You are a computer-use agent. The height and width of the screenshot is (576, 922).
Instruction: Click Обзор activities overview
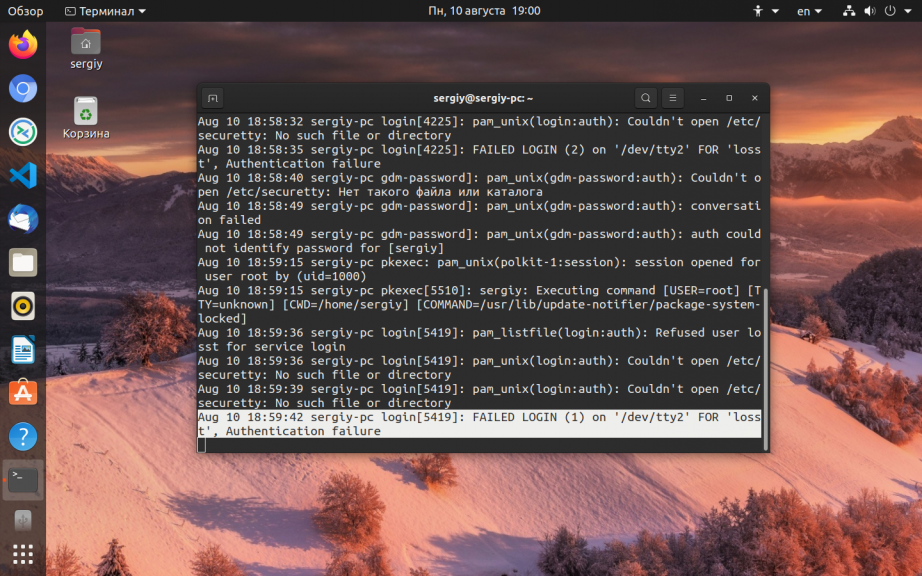coord(25,11)
